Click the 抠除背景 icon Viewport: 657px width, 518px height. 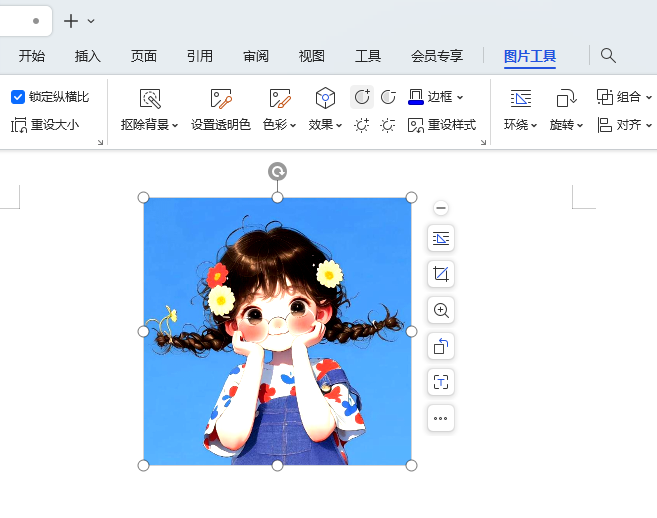150,98
